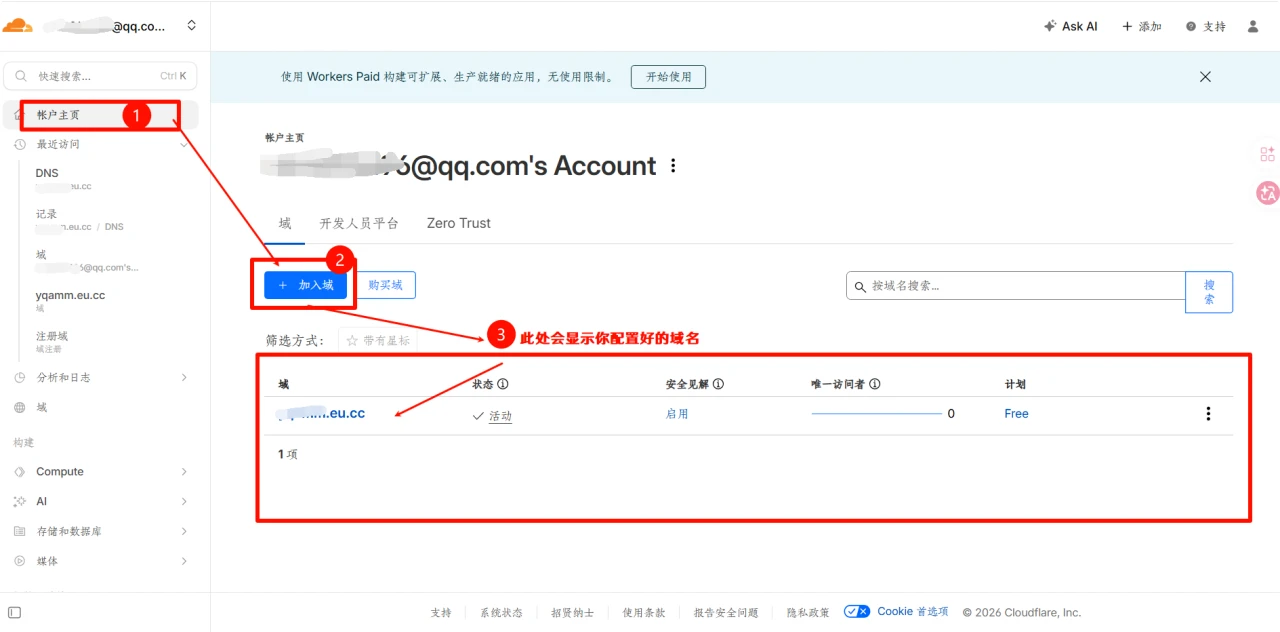Click the Free plan link

pyautogui.click(x=1016, y=414)
